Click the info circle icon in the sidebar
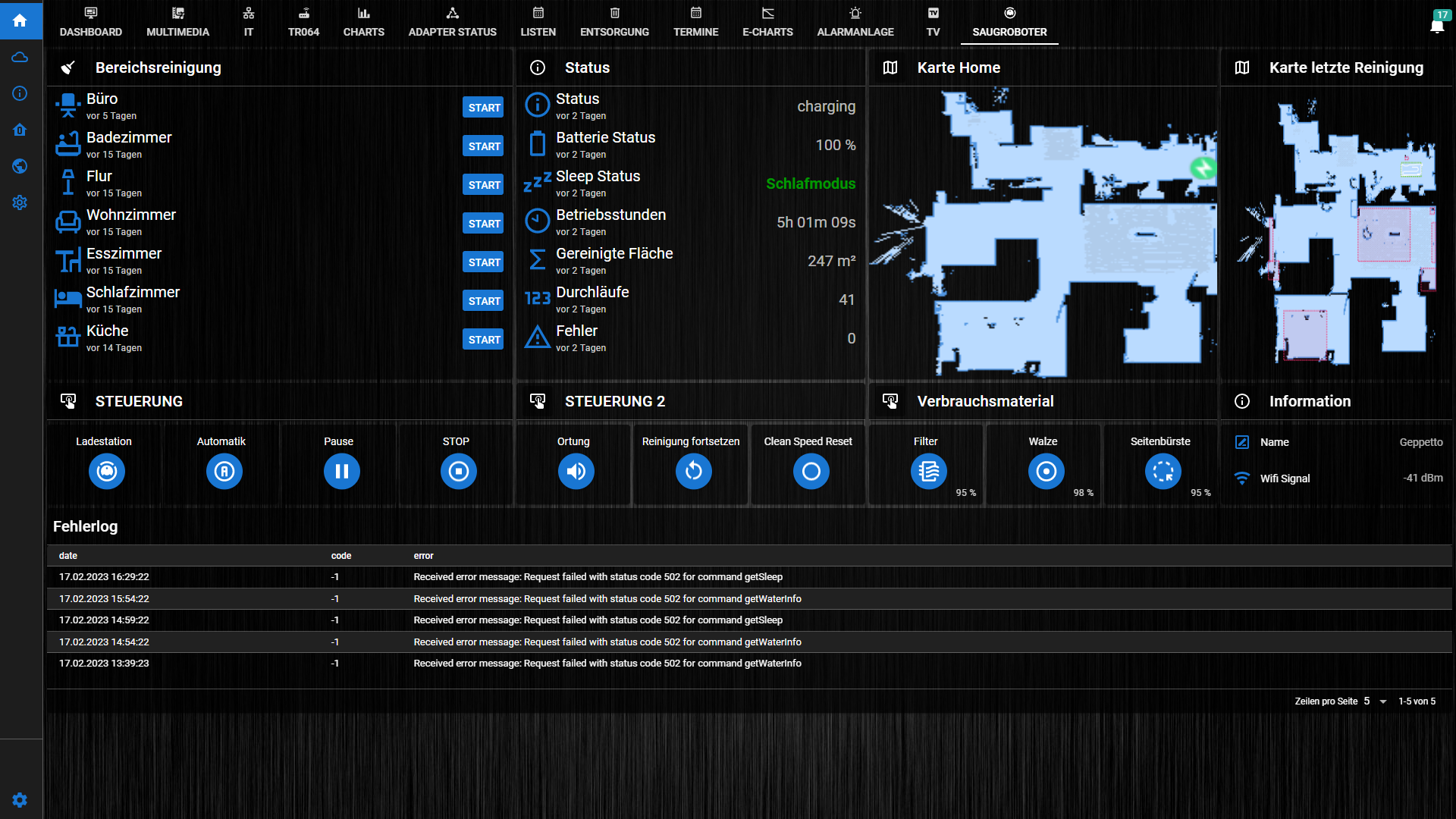This screenshot has height=819, width=1456. point(20,93)
